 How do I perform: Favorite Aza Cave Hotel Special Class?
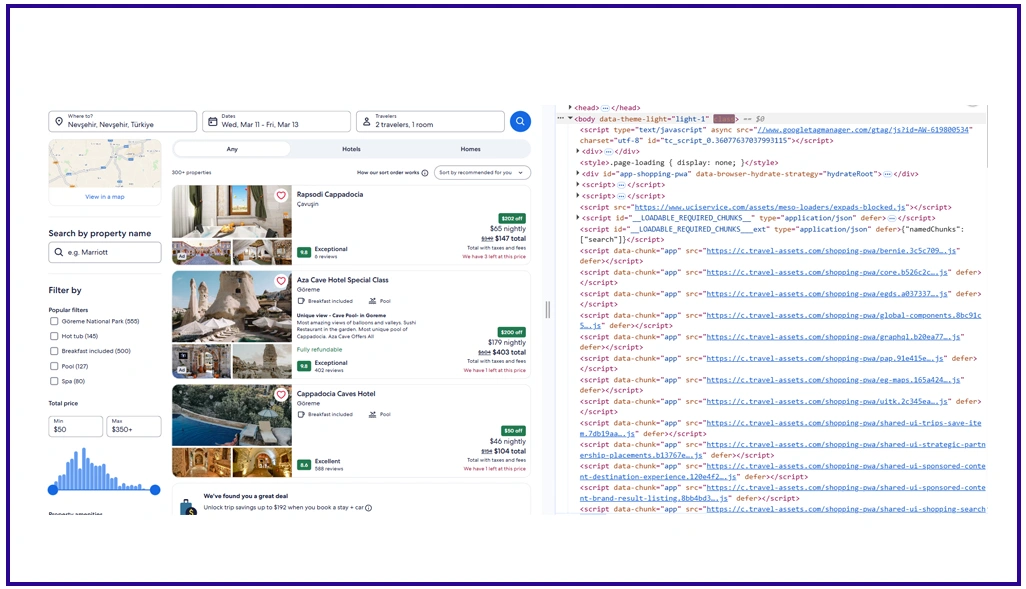tap(281, 282)
